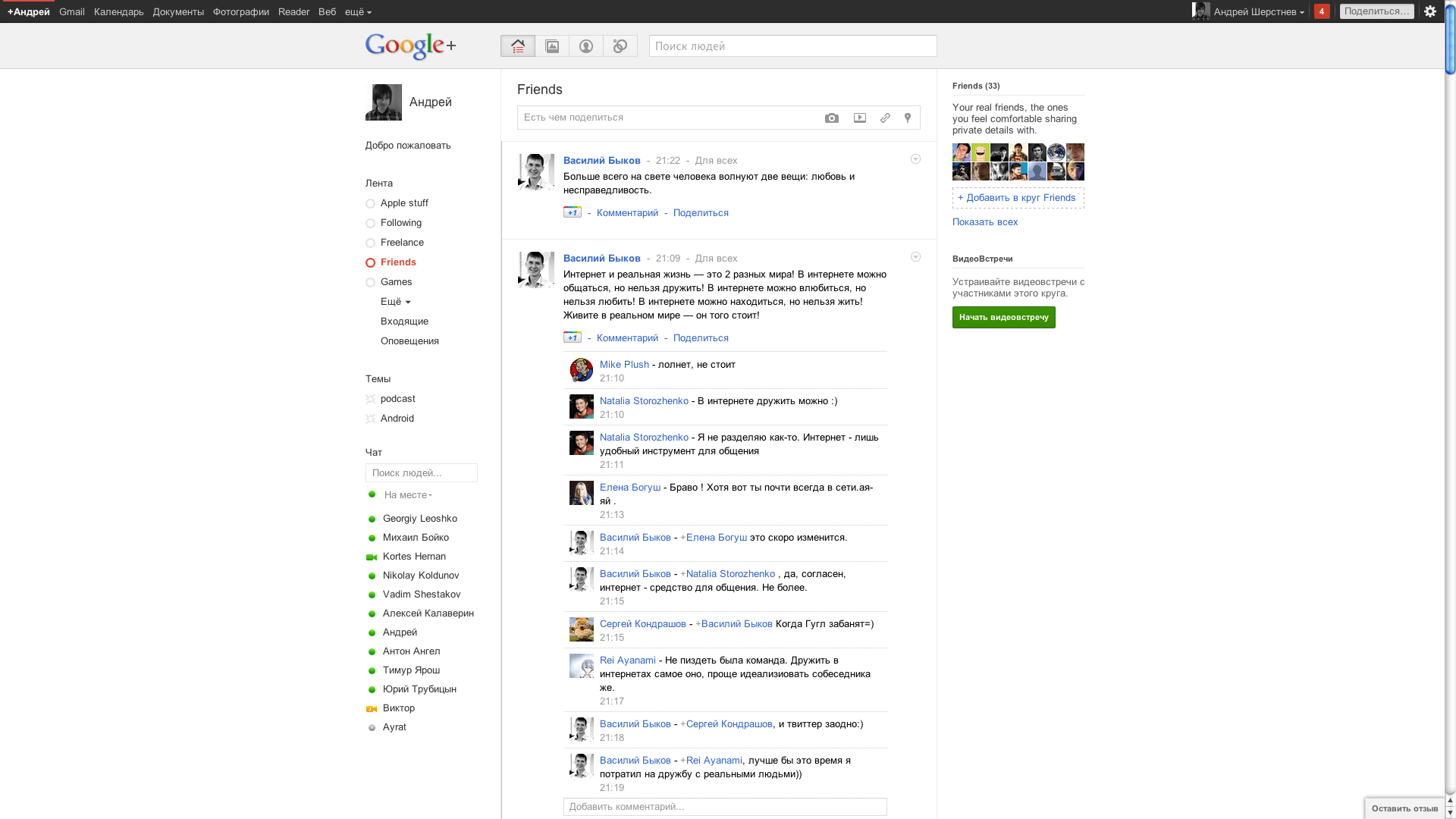Image resolution: width=1456 pixels, height=819 pixels.
Task: Open Календарь from the top bar
Action: coord(119,12)
